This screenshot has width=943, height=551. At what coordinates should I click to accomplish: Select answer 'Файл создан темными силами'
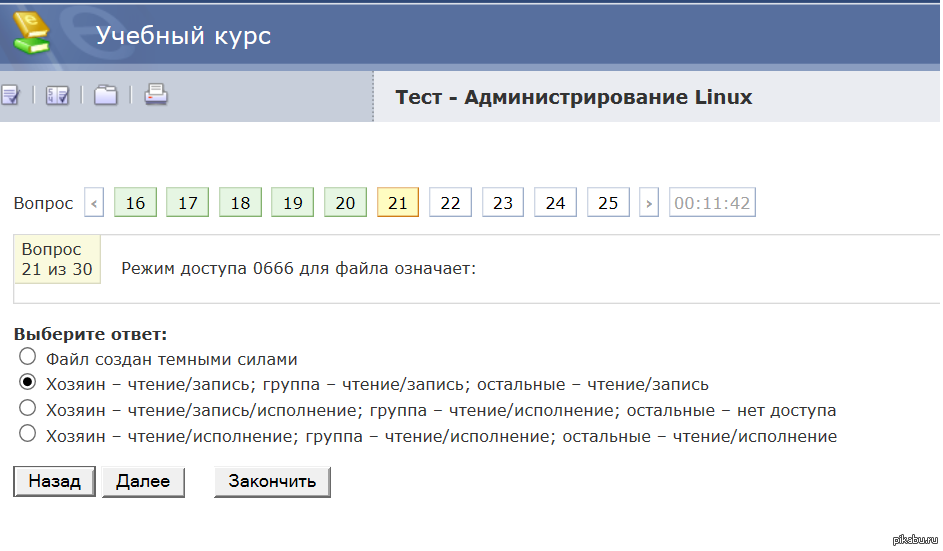pyautogui.click(x=28, y=358)
